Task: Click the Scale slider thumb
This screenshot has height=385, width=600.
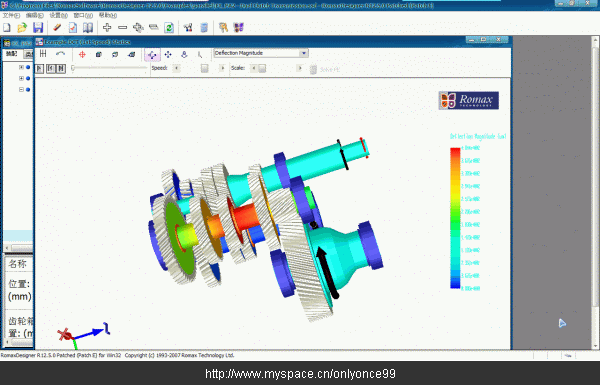Action: coord(262,69)
